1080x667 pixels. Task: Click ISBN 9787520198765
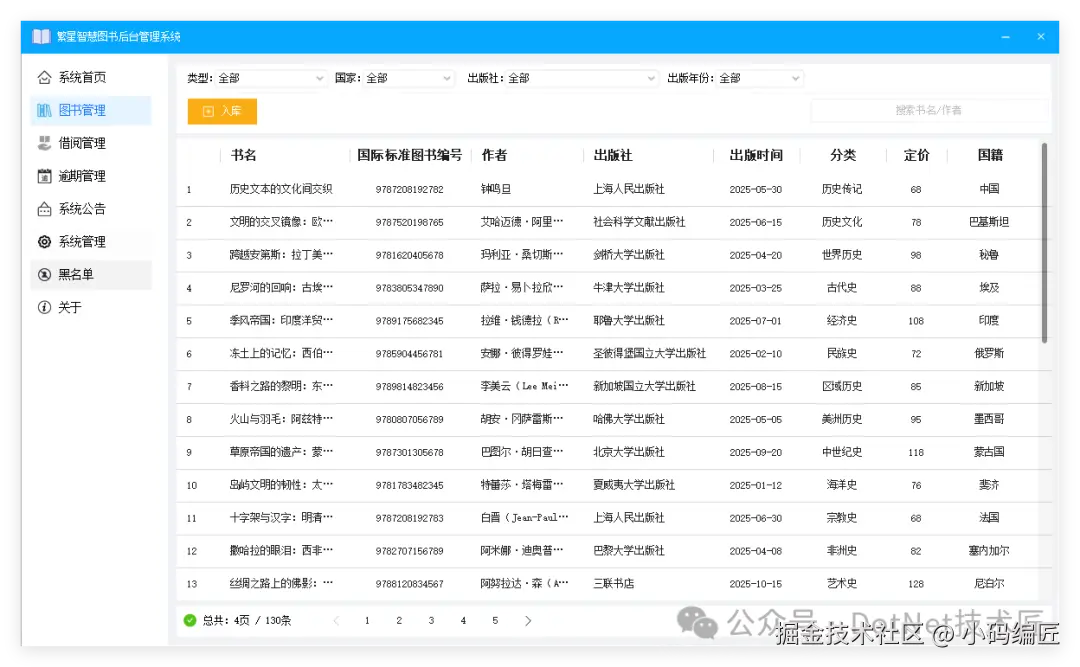click(409, 223)
